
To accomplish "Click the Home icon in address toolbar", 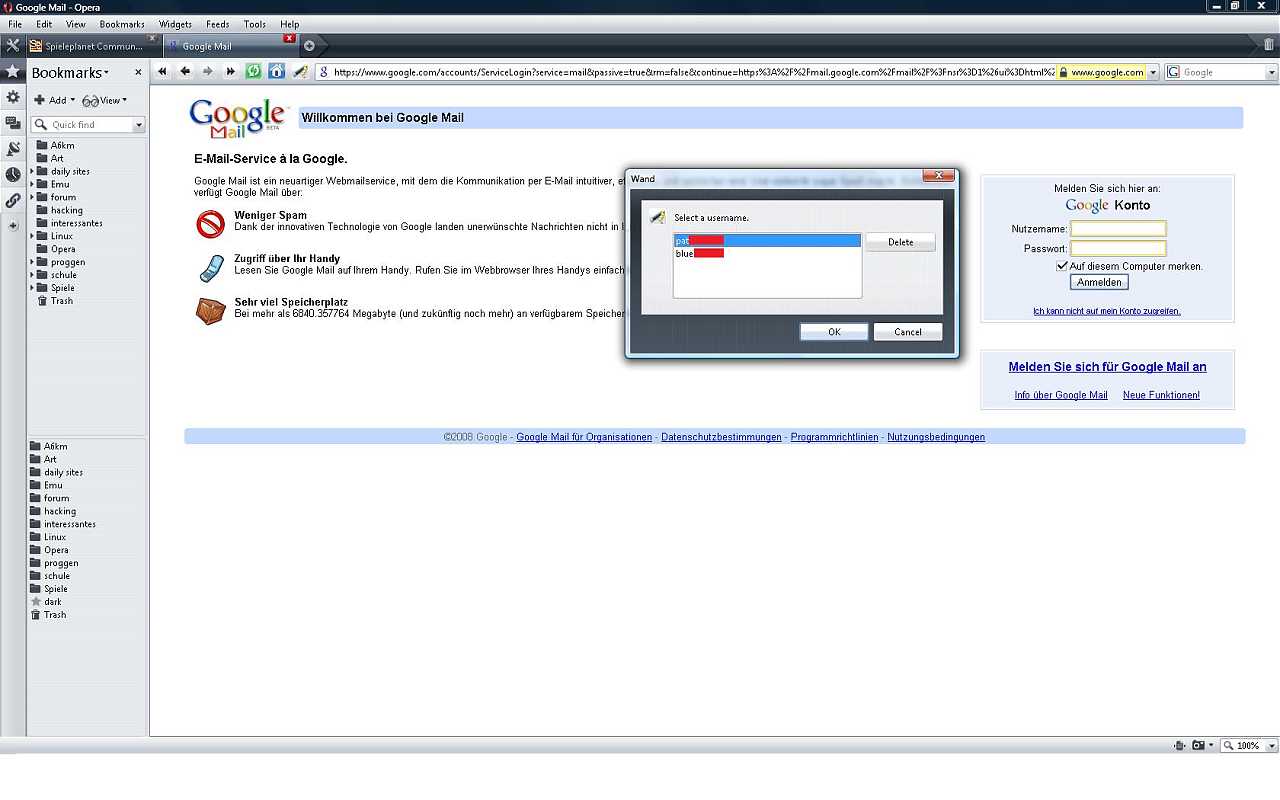I will 276,72.
